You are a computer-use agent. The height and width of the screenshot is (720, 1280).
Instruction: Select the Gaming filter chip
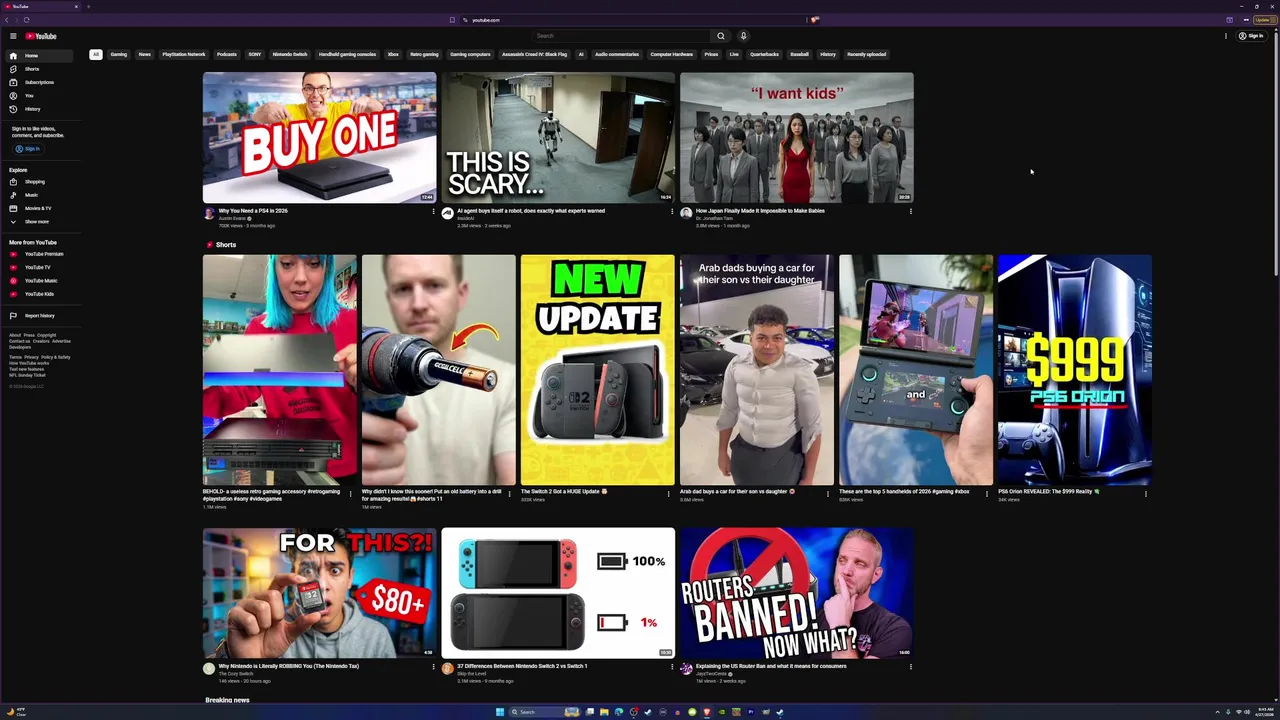pyautogui.click(x=119, y=54)
